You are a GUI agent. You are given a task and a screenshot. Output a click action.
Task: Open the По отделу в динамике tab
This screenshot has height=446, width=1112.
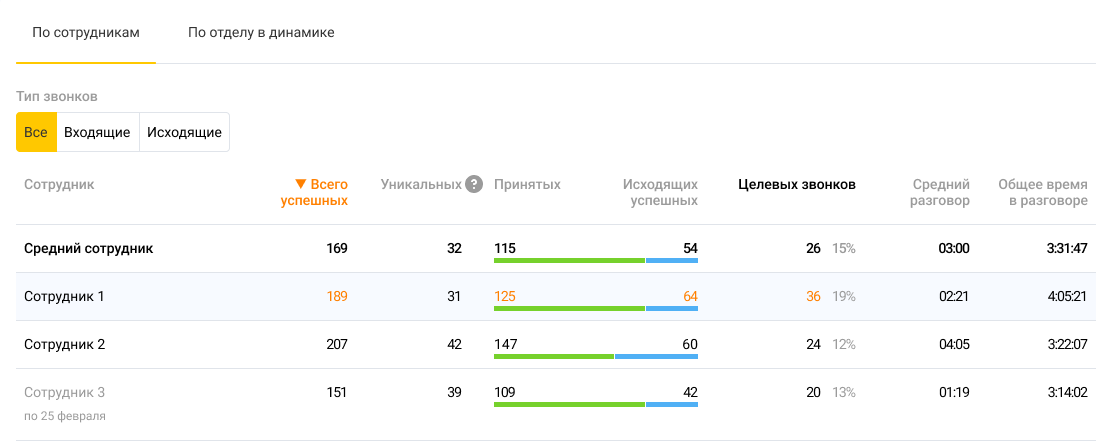click(261, 33)
